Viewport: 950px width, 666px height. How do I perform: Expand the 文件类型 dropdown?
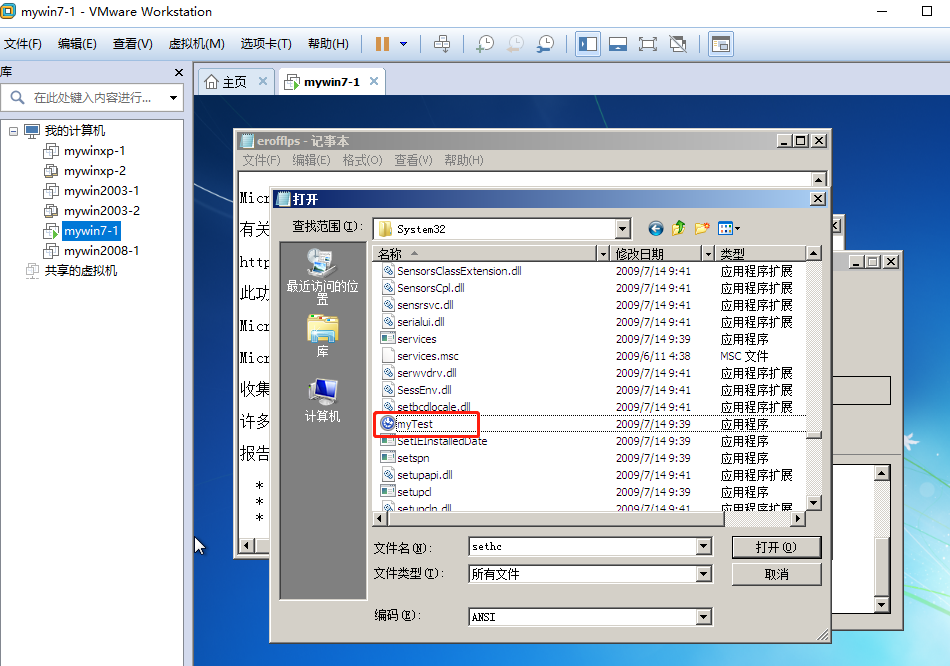tap(703, 574)
